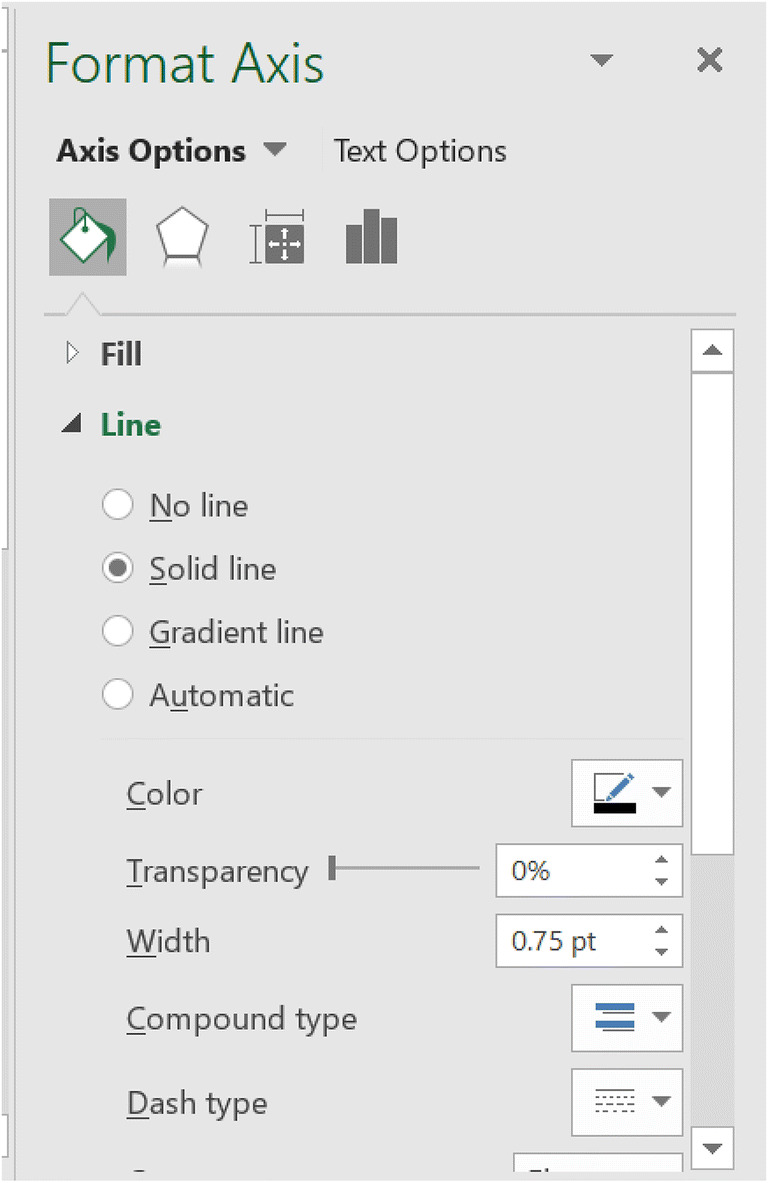Image resolution: width=768 pixels, height=1183 pixels.
Task: Click the Transparency slider handle
Action: pos(332,870)
